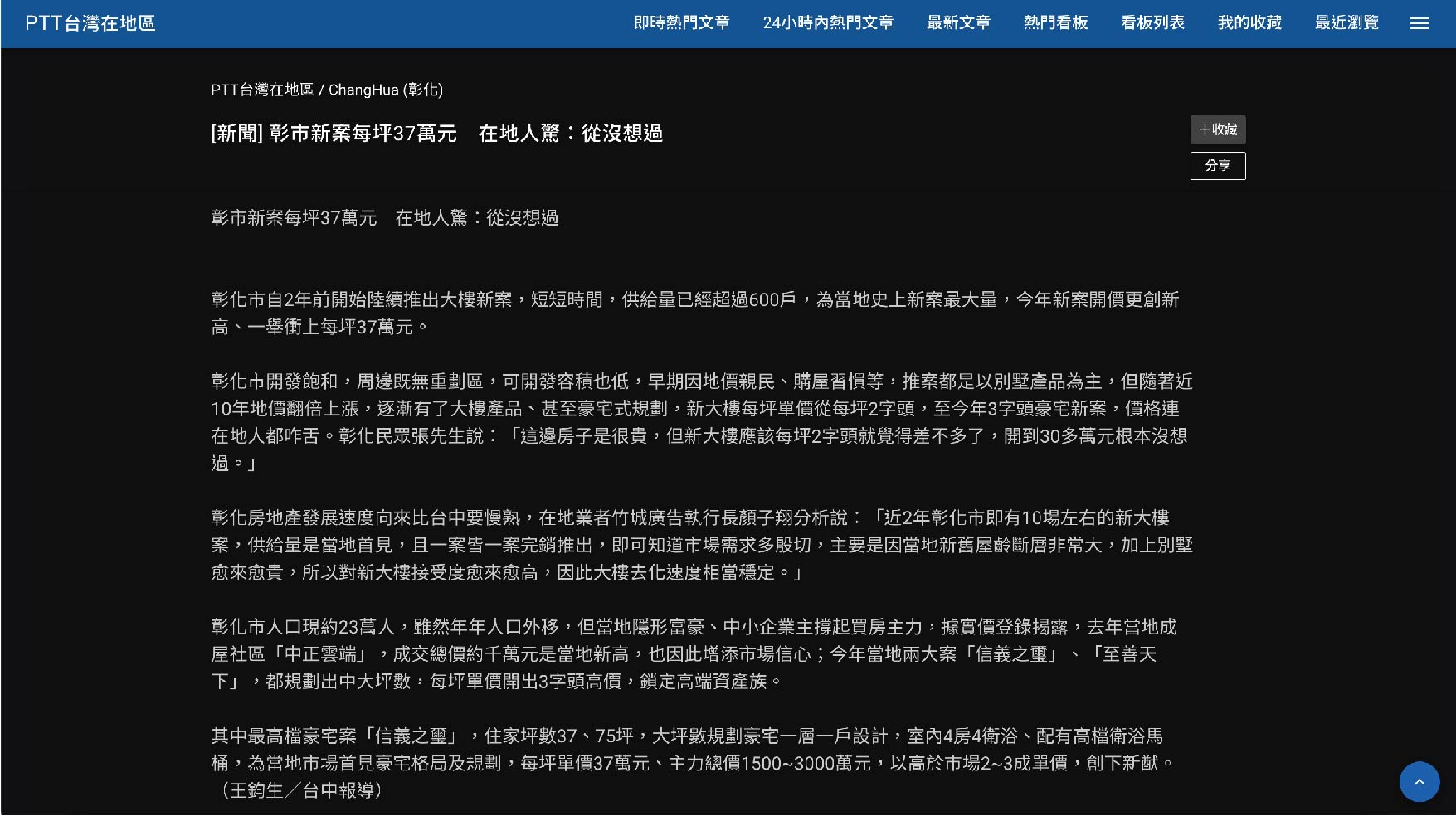Screen dimensions: 1456x816
Task: Open the ChangHua (彰化) breadcrumb board link
Action: pos(386,90)
